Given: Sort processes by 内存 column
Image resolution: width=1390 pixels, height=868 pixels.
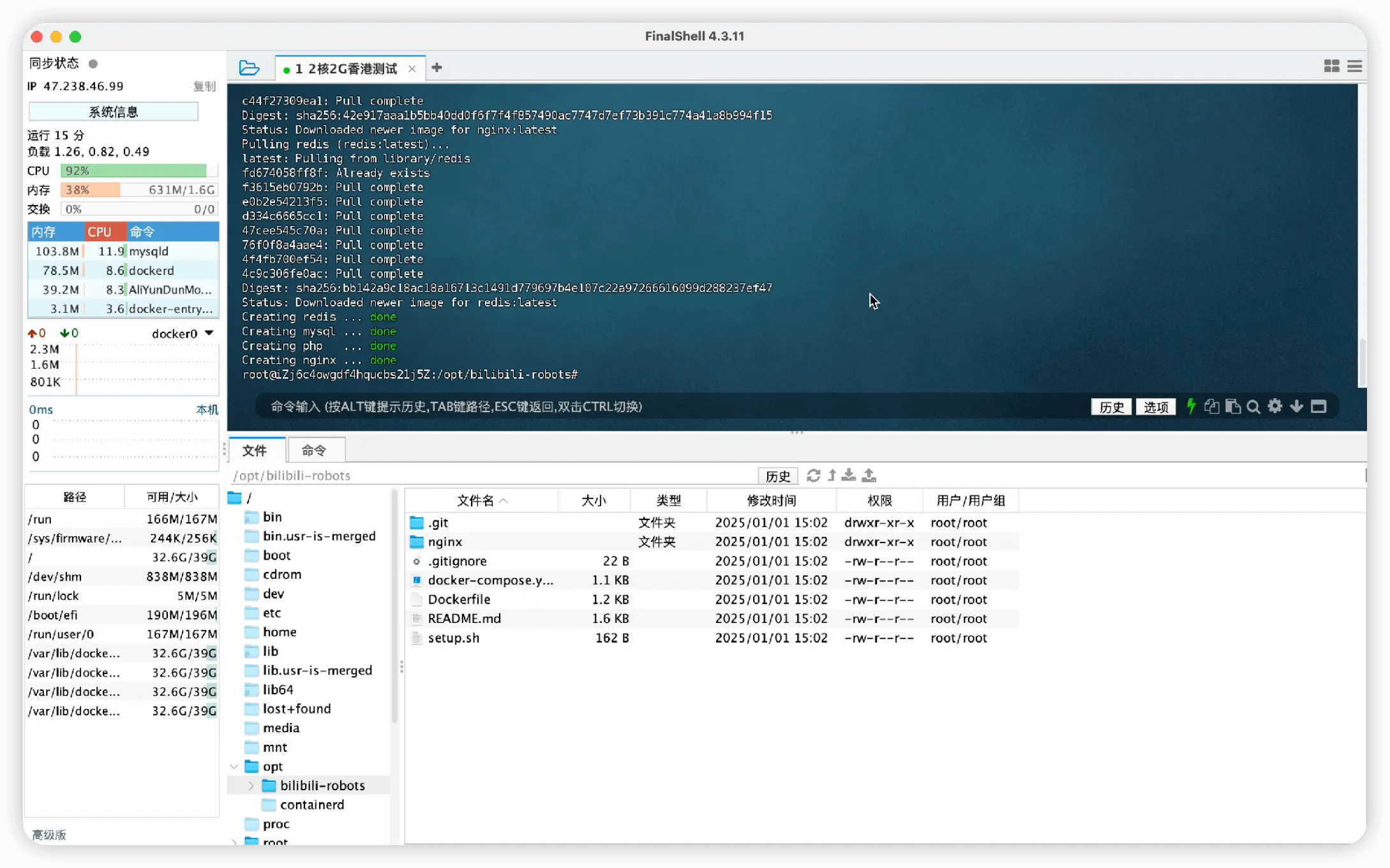Looking at the screenshot, I should coord(56,232).
